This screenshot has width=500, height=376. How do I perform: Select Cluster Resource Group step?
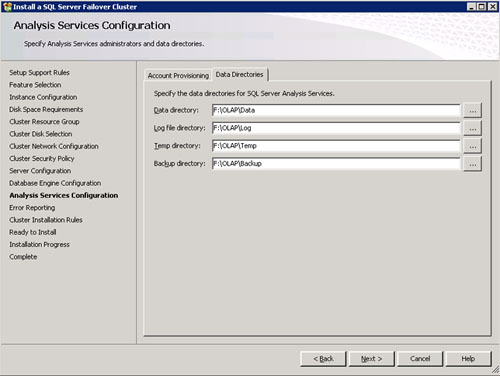pos(44,122)
